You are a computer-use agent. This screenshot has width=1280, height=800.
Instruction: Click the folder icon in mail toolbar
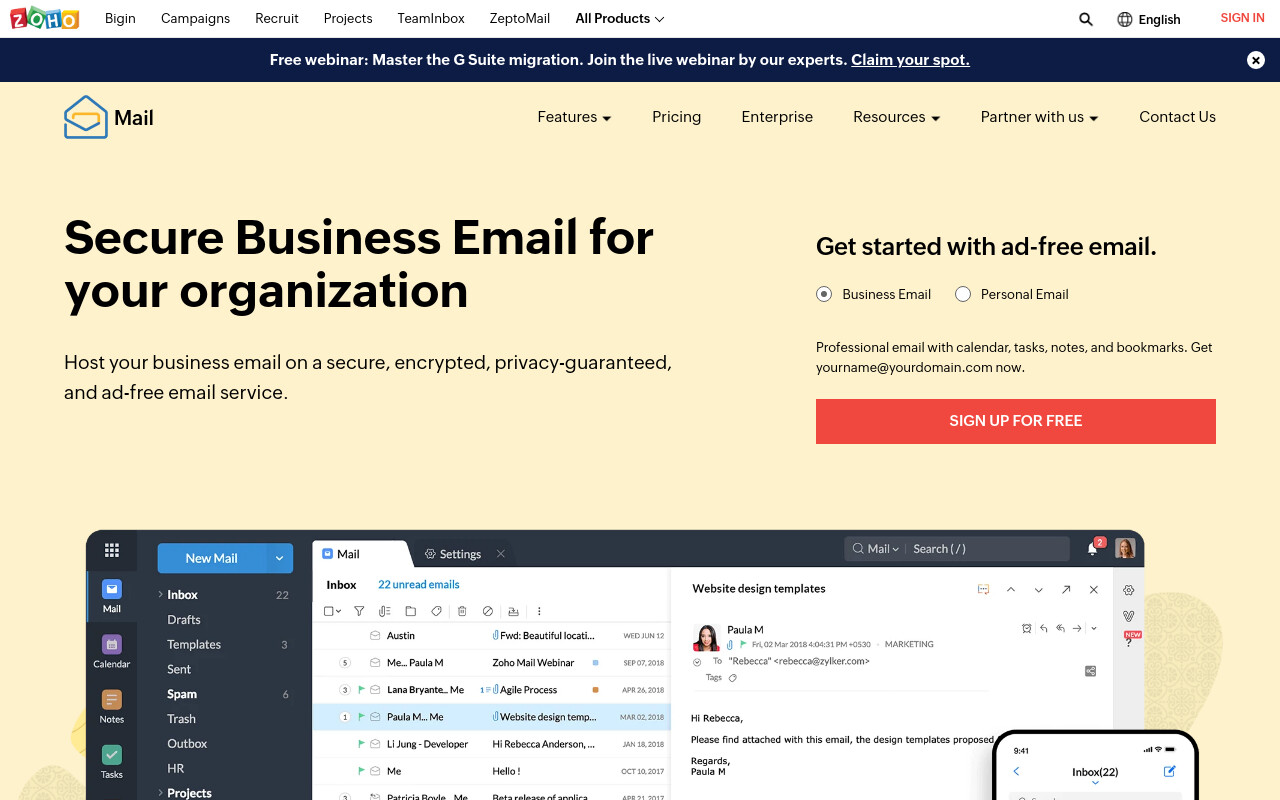411,611
